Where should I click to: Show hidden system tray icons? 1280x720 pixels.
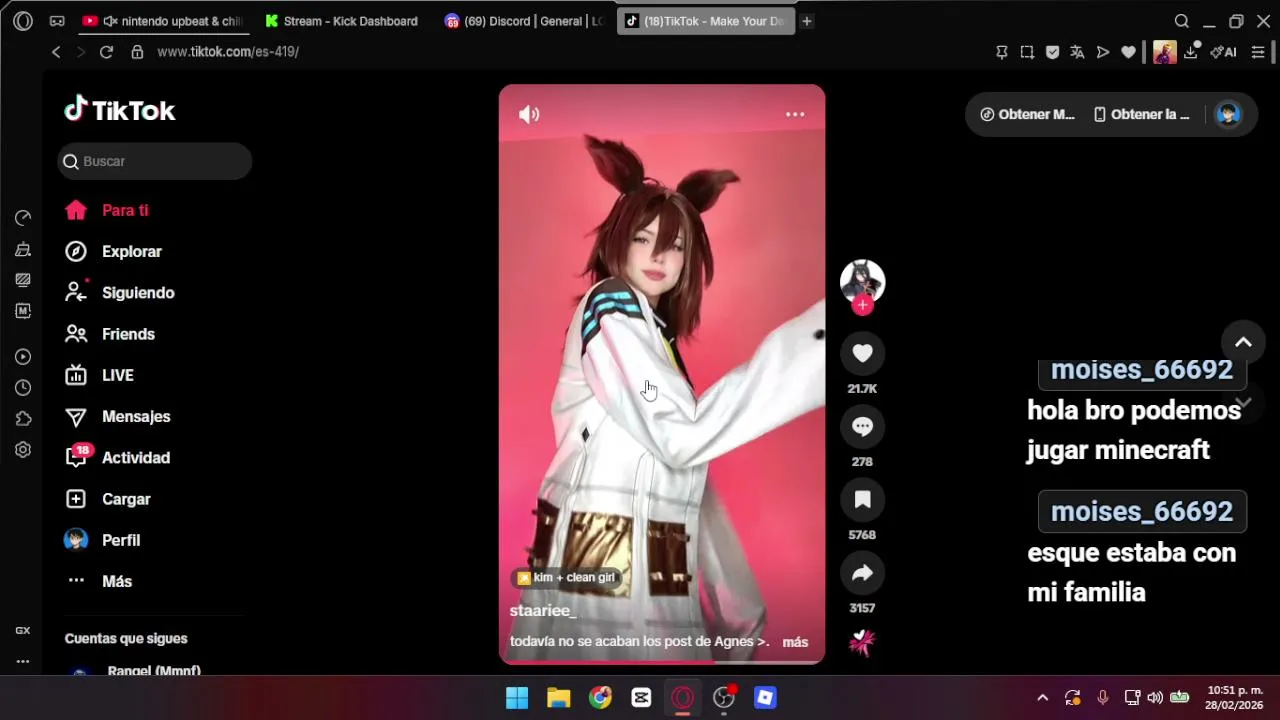1042,698
